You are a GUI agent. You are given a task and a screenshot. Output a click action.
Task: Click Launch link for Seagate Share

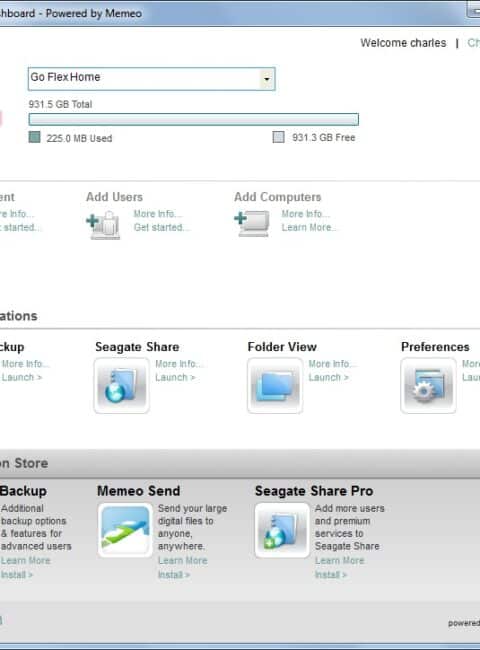coord(175,377)
